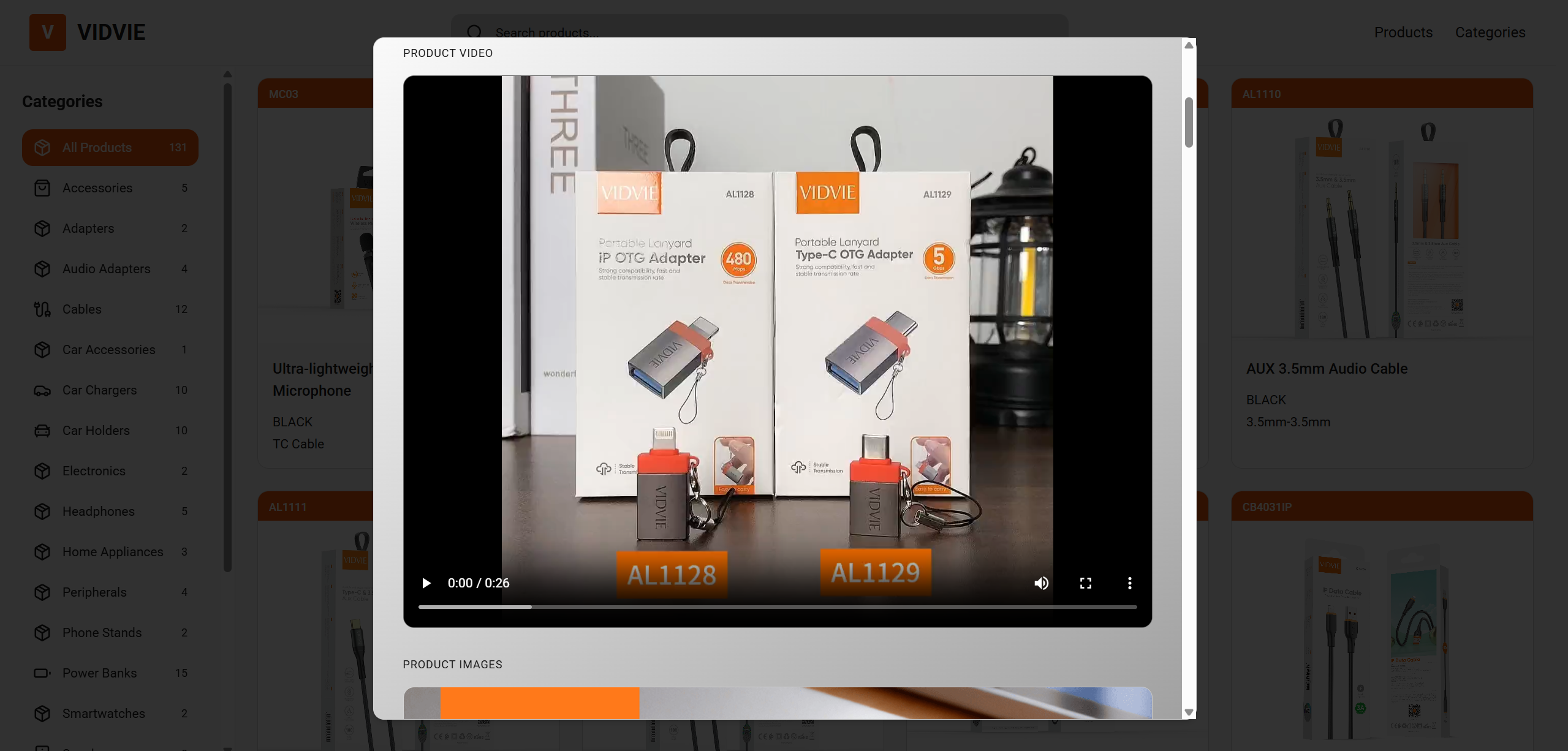1568x751 pixels.
Task: Open the Ultra-lightweight Microphone product title
Action: (x=323, y=380)
